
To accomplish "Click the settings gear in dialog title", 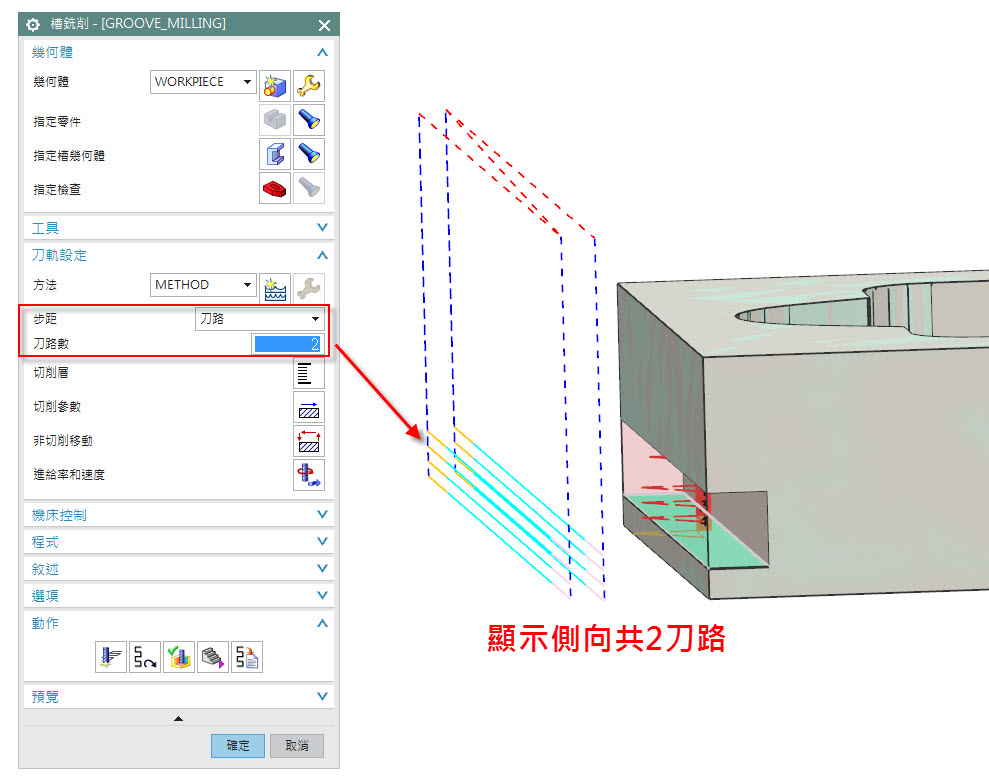I will click(33, 25).
